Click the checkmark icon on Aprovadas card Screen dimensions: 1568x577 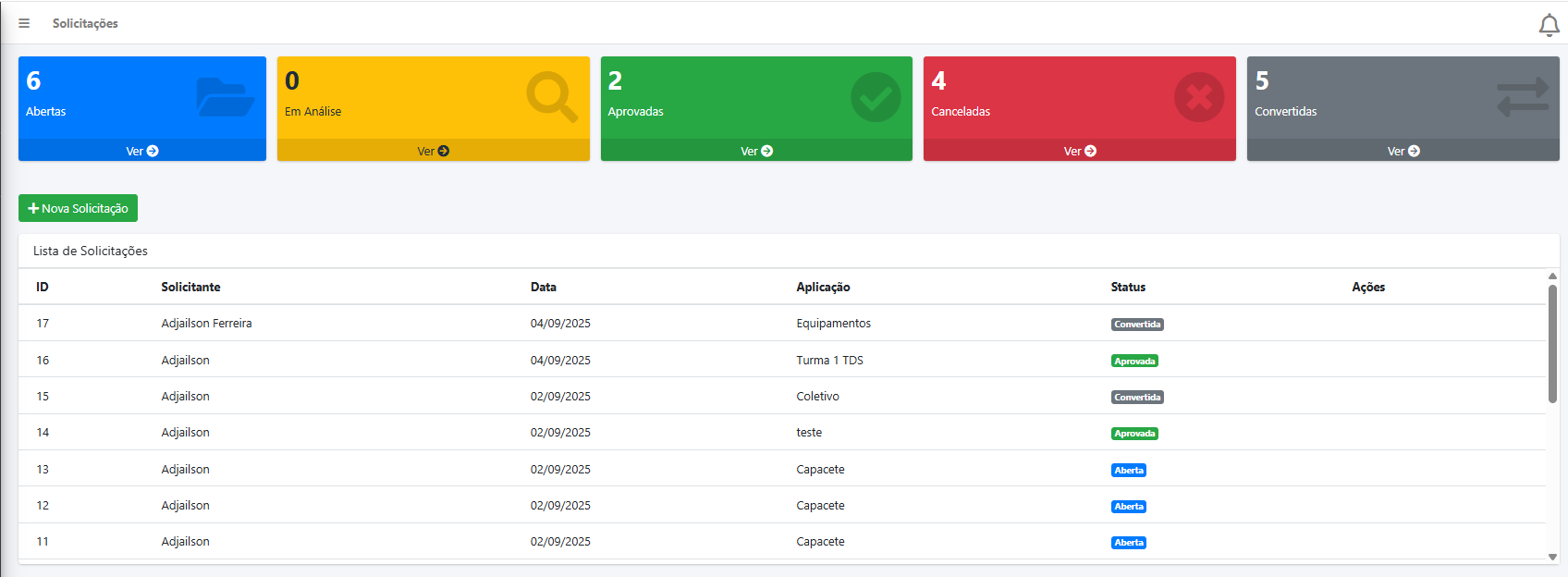click(876, 97)
